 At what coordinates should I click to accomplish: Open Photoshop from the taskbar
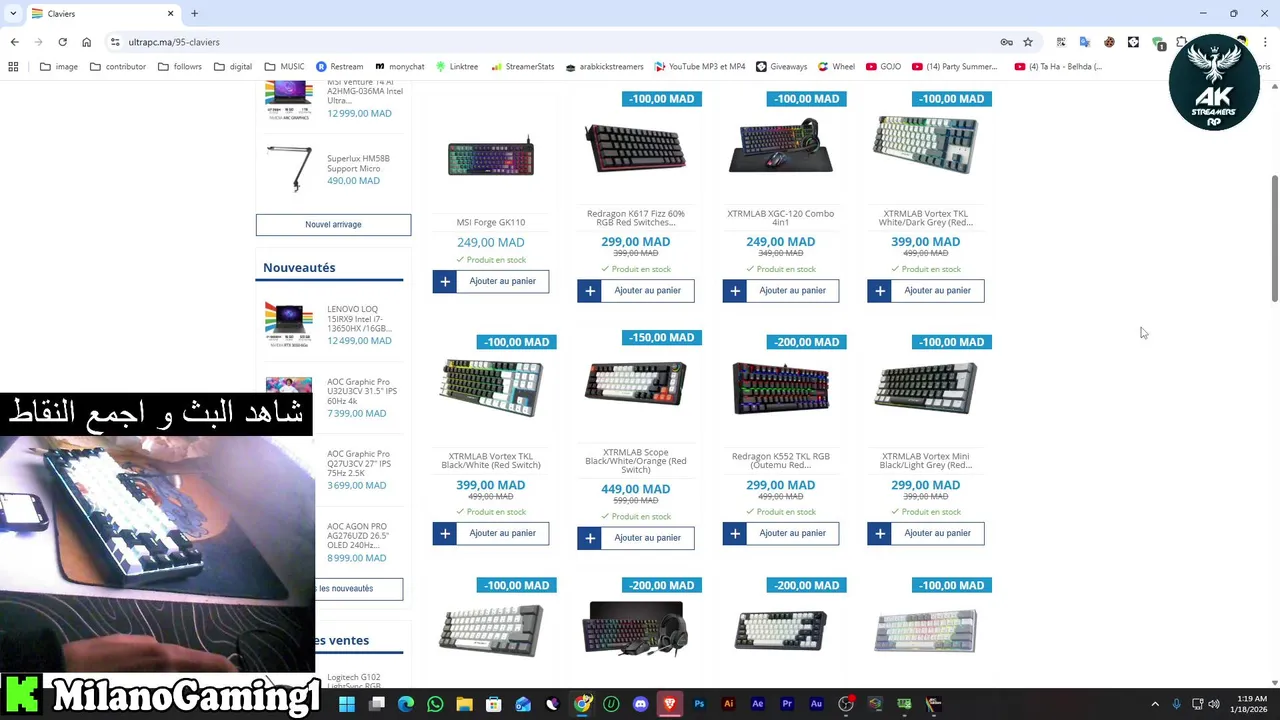(x=699, y=704)
